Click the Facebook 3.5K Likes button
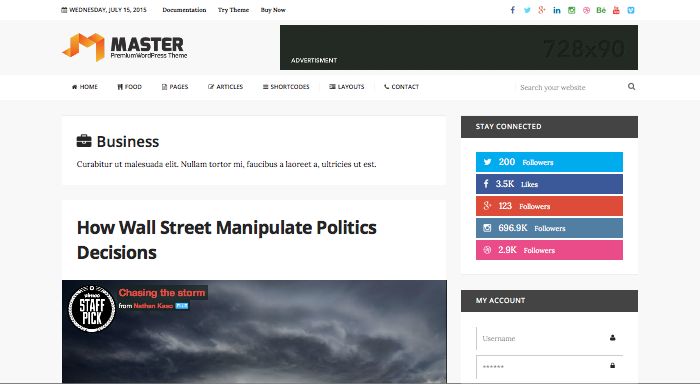Screen dimensions: 700x384 coord(549,184)
